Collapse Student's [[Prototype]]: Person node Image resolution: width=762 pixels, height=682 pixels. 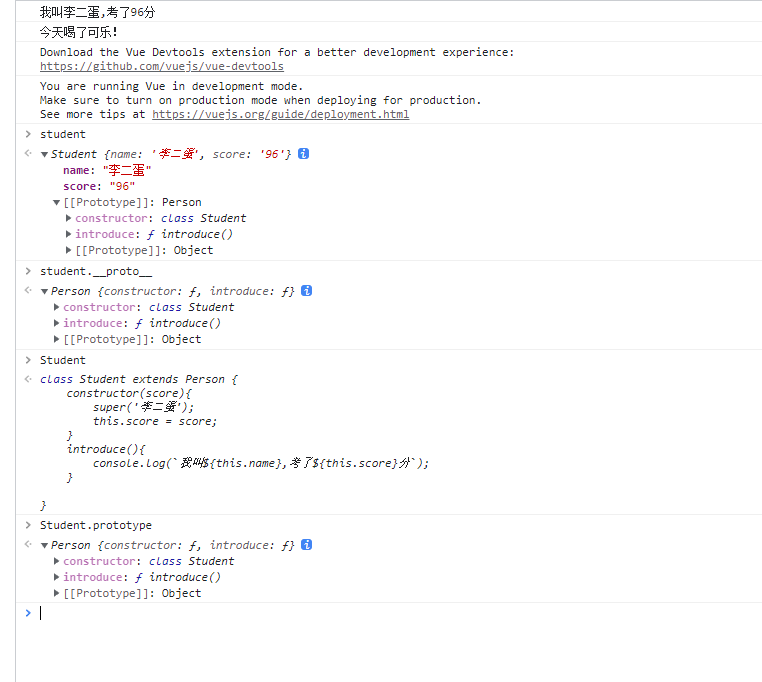pyautogui.click(x=56, y=202)
